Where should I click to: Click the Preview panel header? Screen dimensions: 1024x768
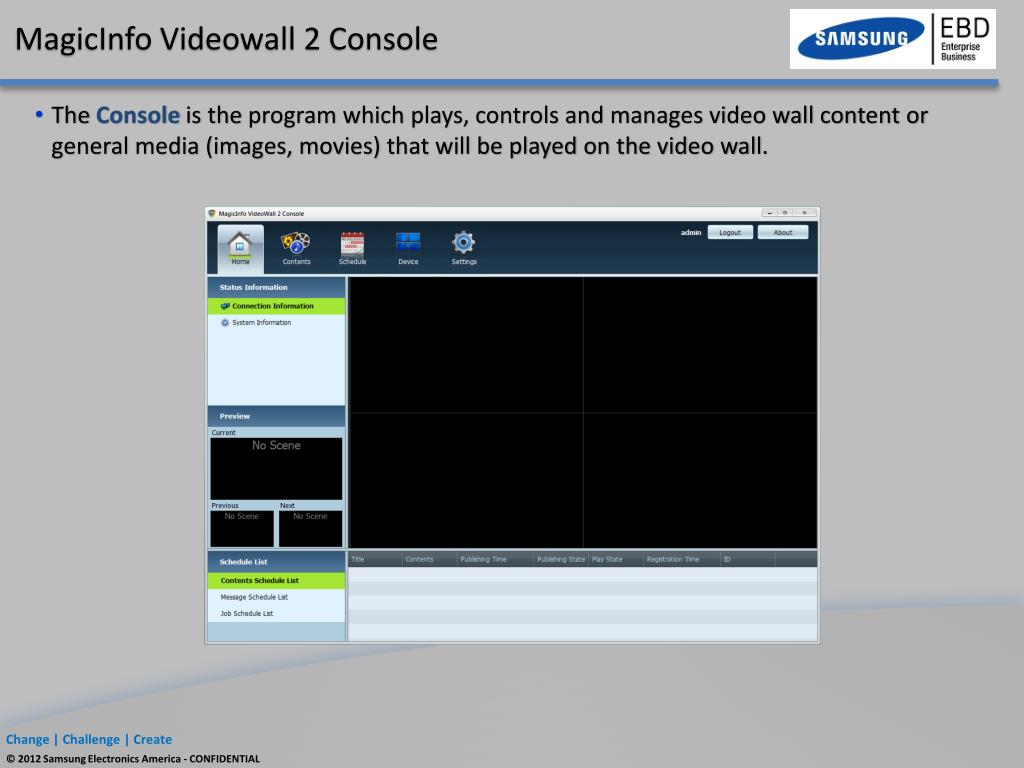(276, 416)
